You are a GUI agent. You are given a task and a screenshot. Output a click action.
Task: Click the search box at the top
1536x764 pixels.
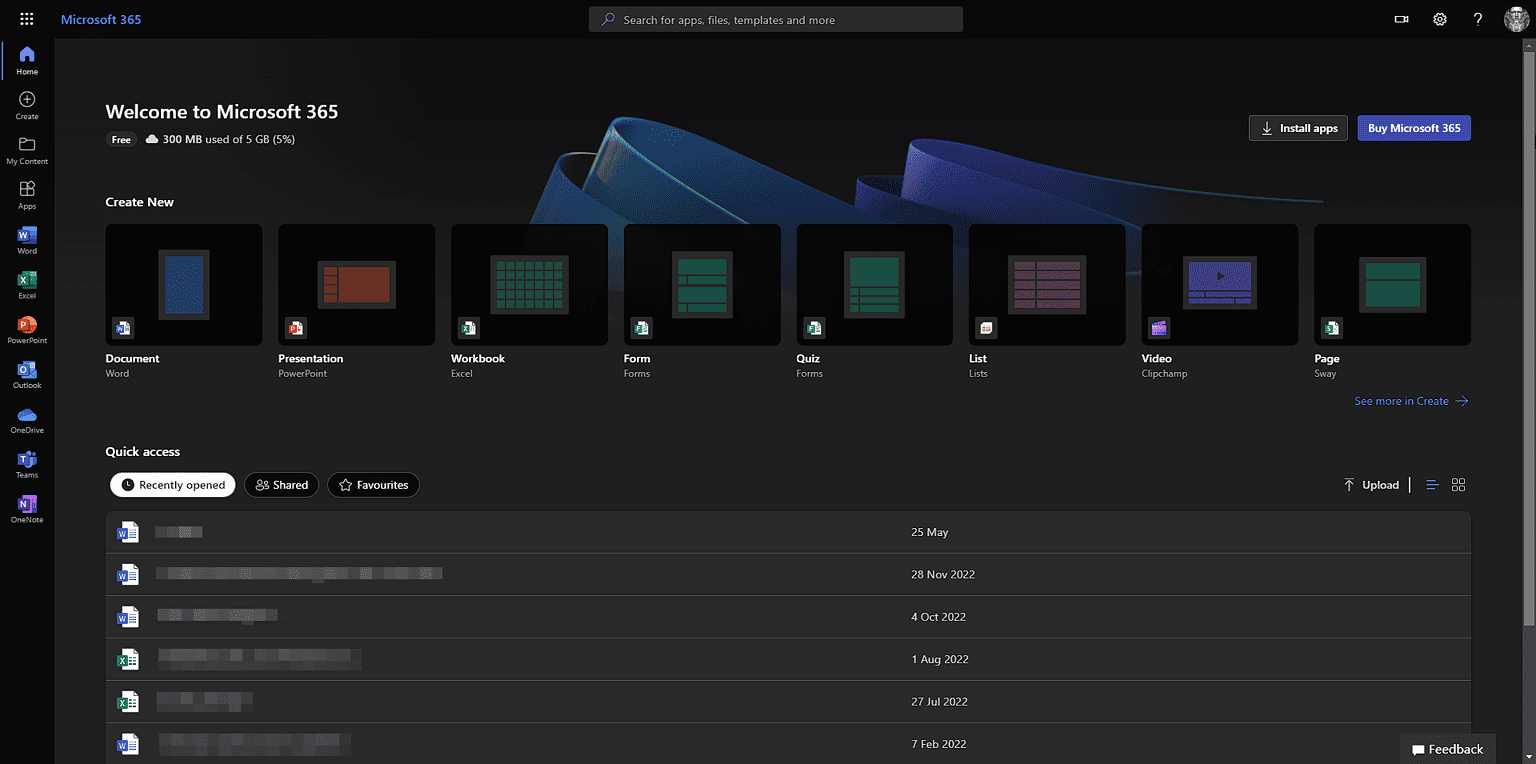pos(776,20)
